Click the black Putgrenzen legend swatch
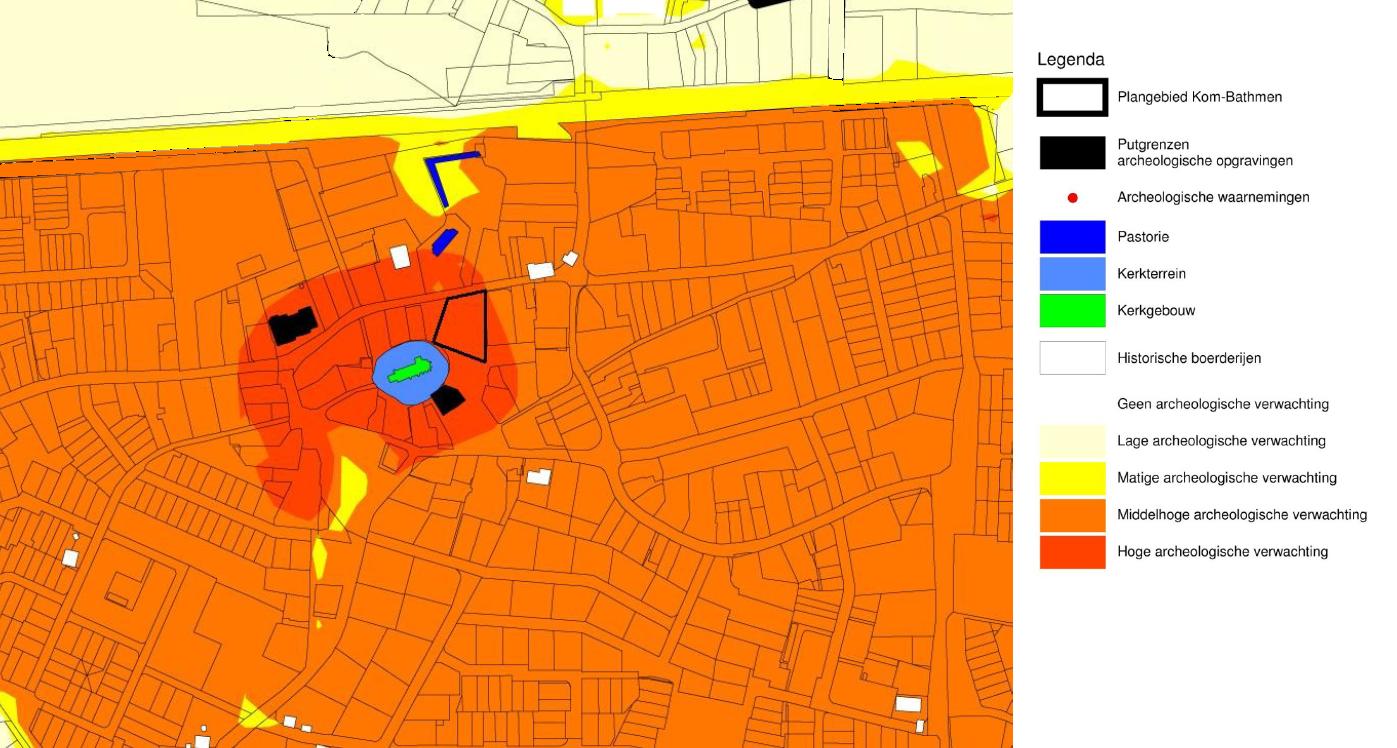The height and width of the screenshot is (748, 1397). tap(1072, 153)
